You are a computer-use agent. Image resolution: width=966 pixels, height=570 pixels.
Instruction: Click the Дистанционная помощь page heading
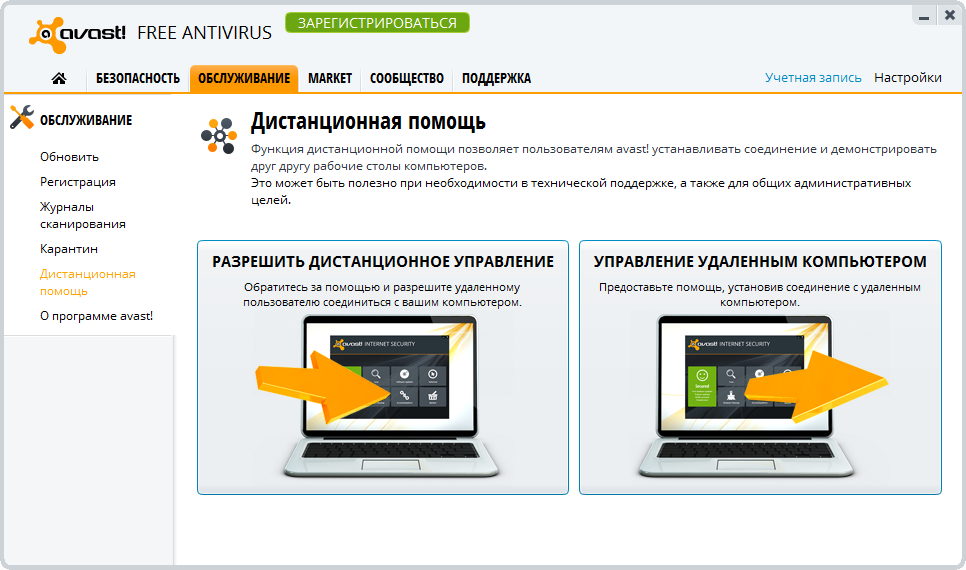click(368, 122)
